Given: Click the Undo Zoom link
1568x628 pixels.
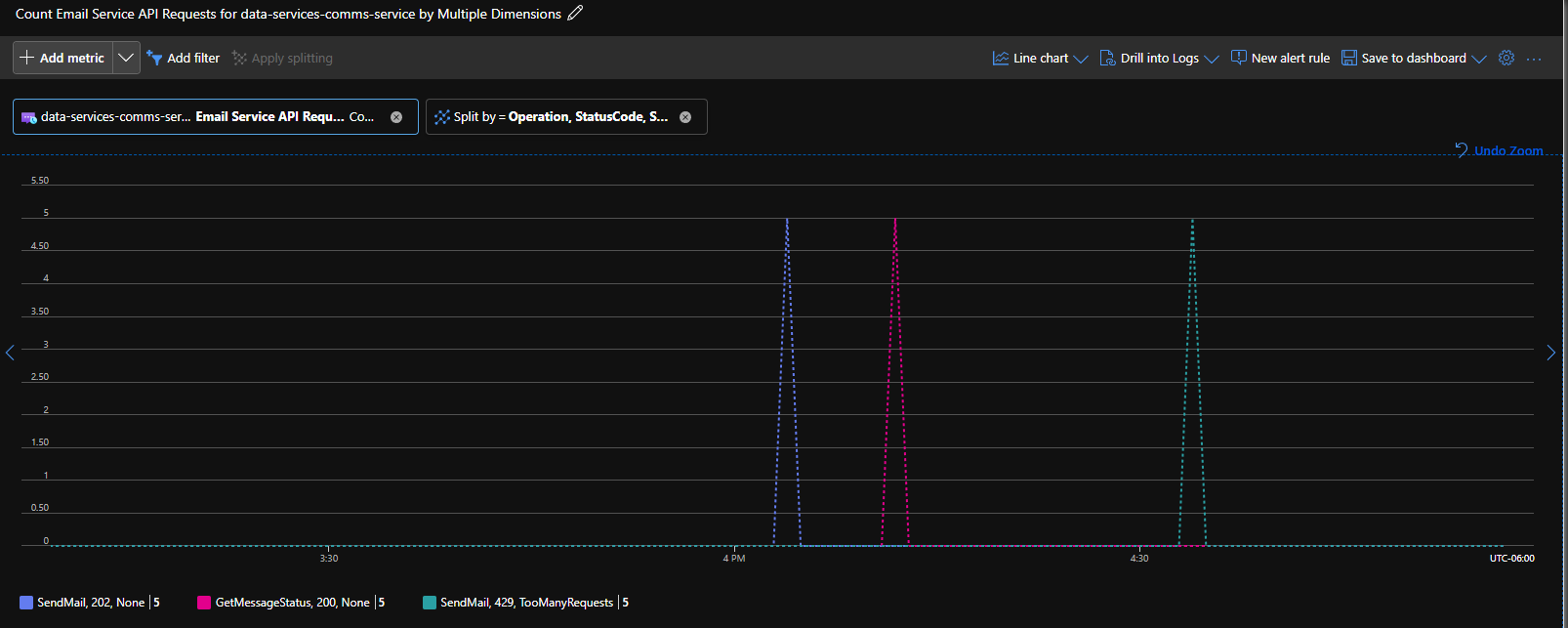Looking at the screenshot, I should click(x=1508, y=150).
